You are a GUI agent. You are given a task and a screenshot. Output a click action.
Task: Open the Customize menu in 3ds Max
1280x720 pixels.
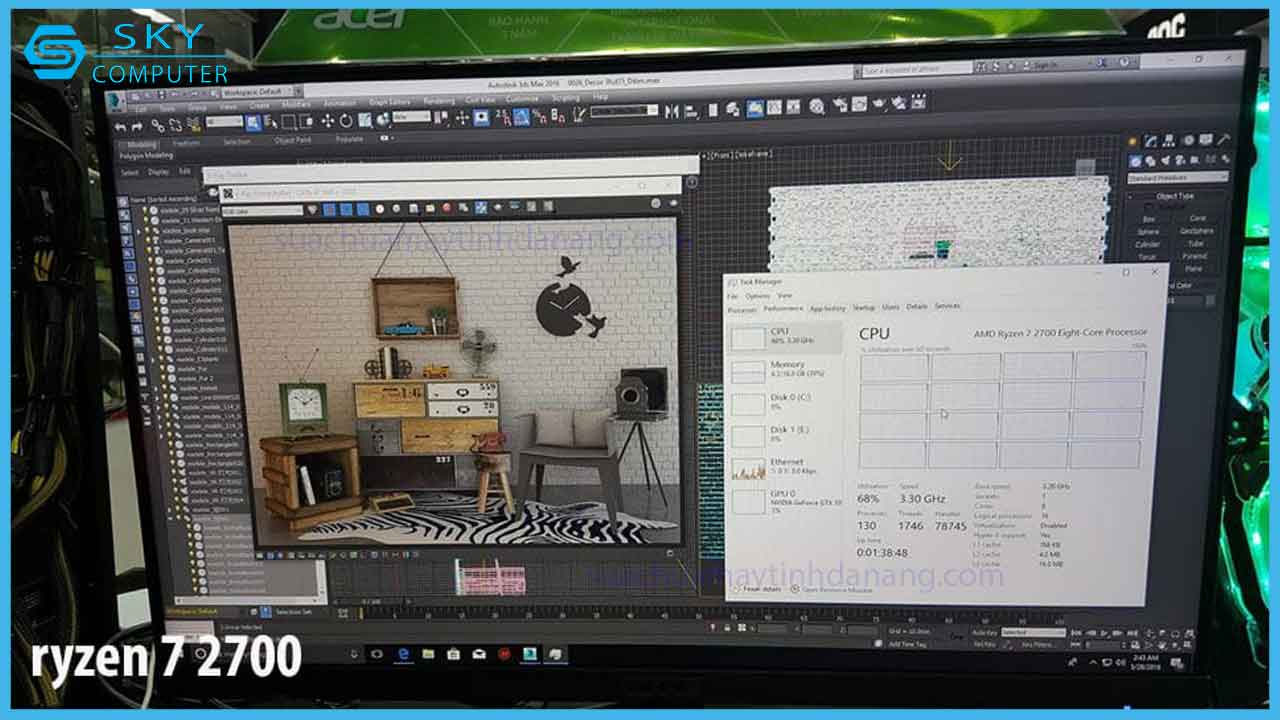pos(521,100)
